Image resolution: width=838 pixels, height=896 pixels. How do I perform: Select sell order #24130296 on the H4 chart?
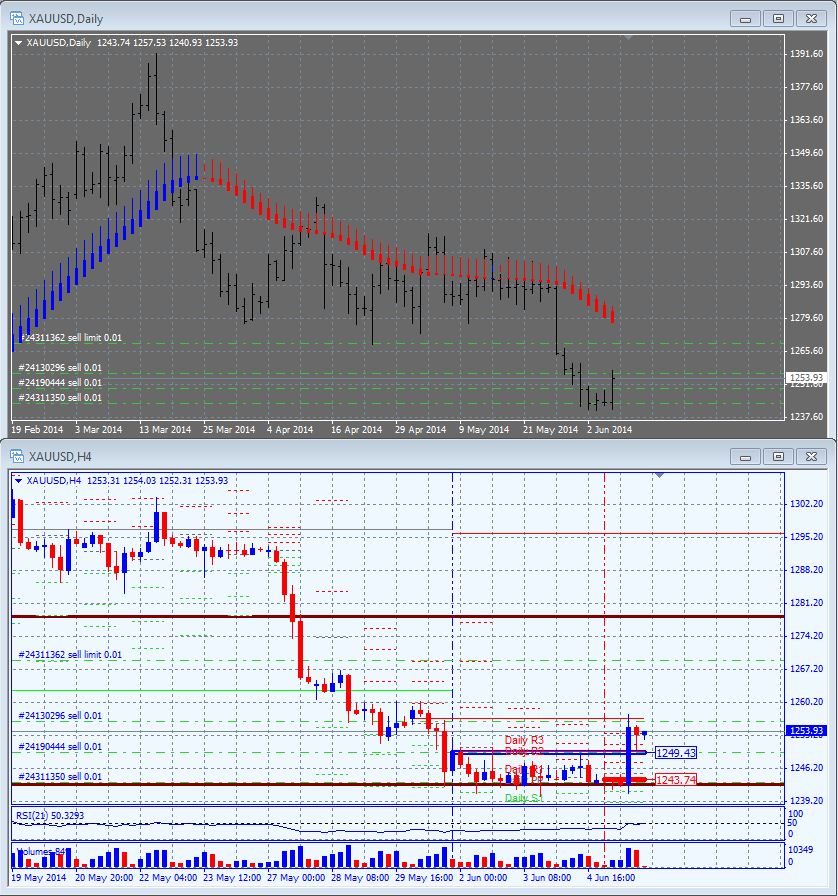pyautogui.click(x=60, y=715)
